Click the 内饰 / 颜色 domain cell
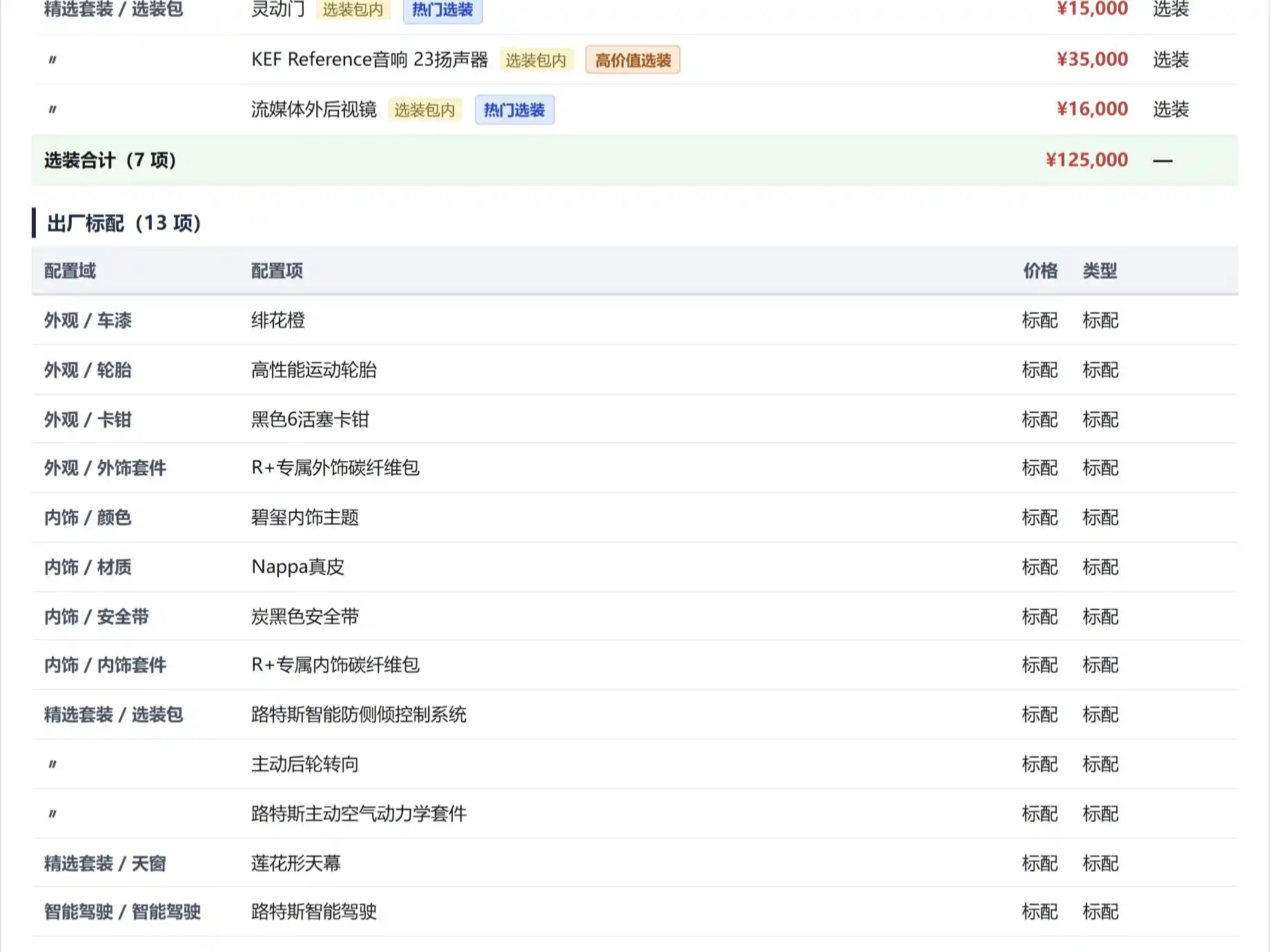 [88, 517]
